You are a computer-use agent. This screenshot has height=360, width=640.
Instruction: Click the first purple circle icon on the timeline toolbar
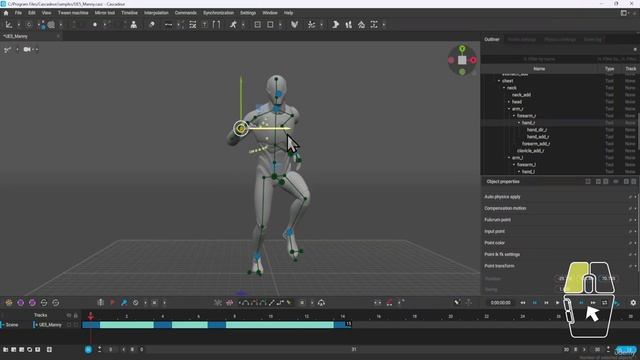(x=20, y=303)
